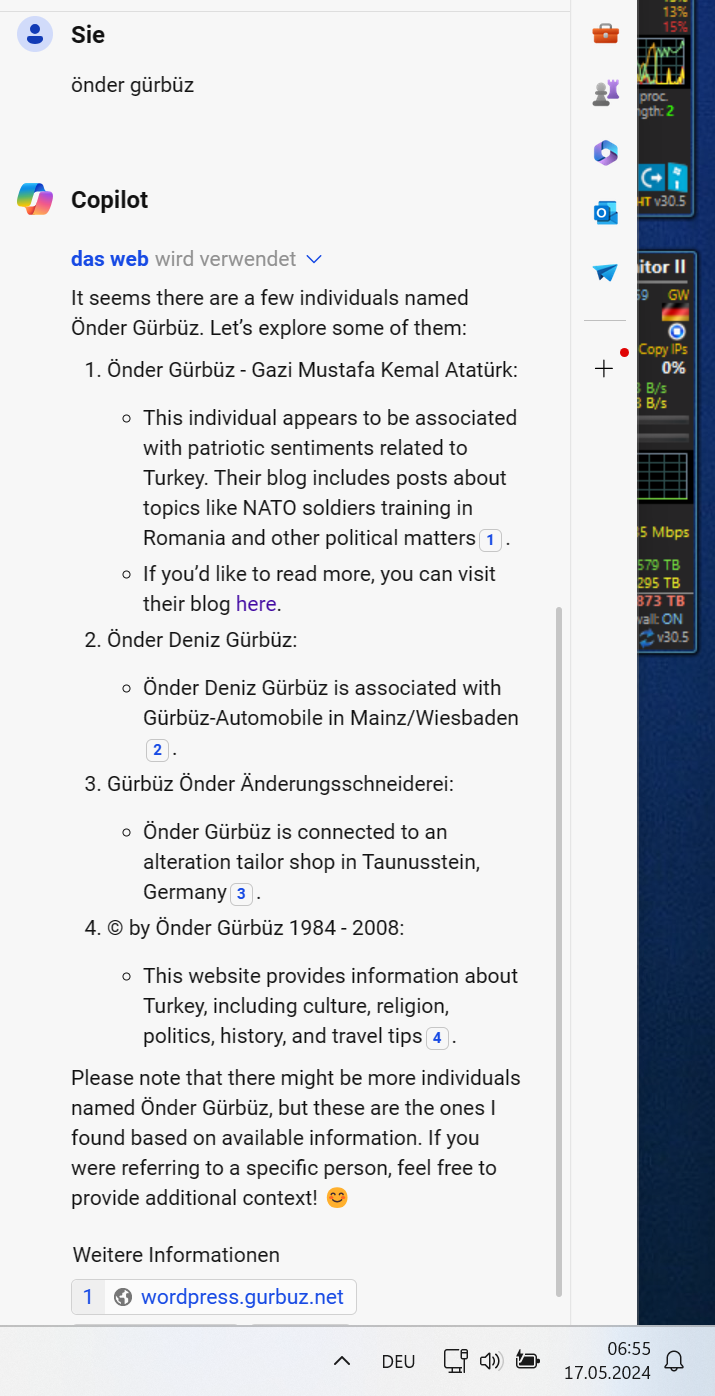Click the 'Sie' sender name
715x1396 pixels.
point(88,35)
